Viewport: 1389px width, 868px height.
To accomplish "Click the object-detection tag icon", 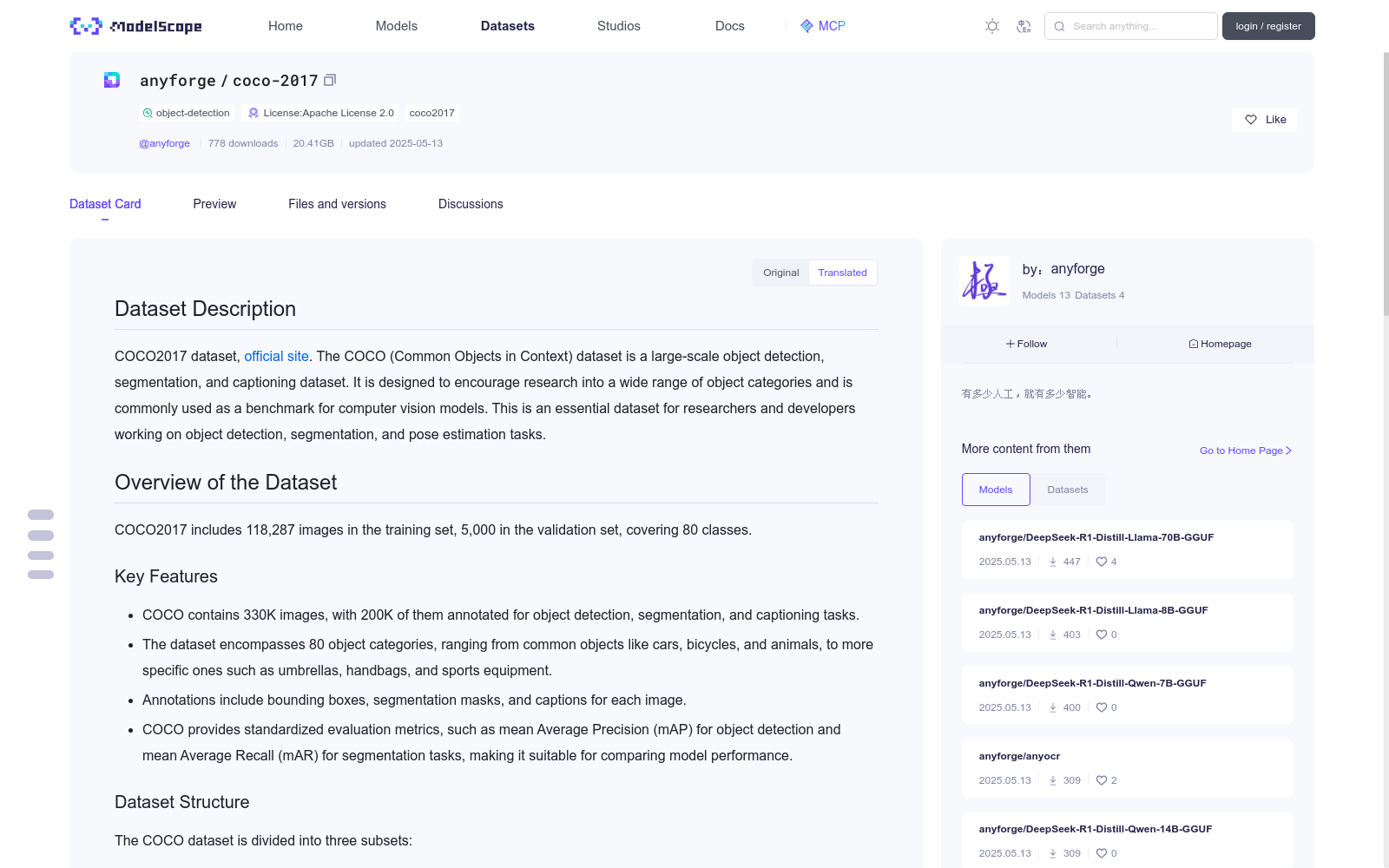I will coord(148,113).
